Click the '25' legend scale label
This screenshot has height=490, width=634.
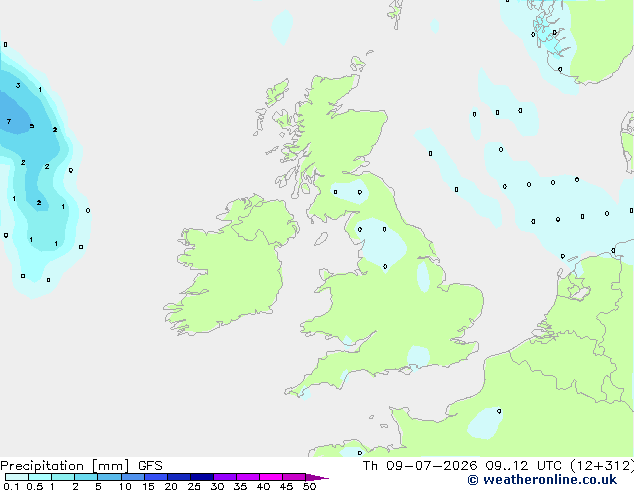(194, 486)
